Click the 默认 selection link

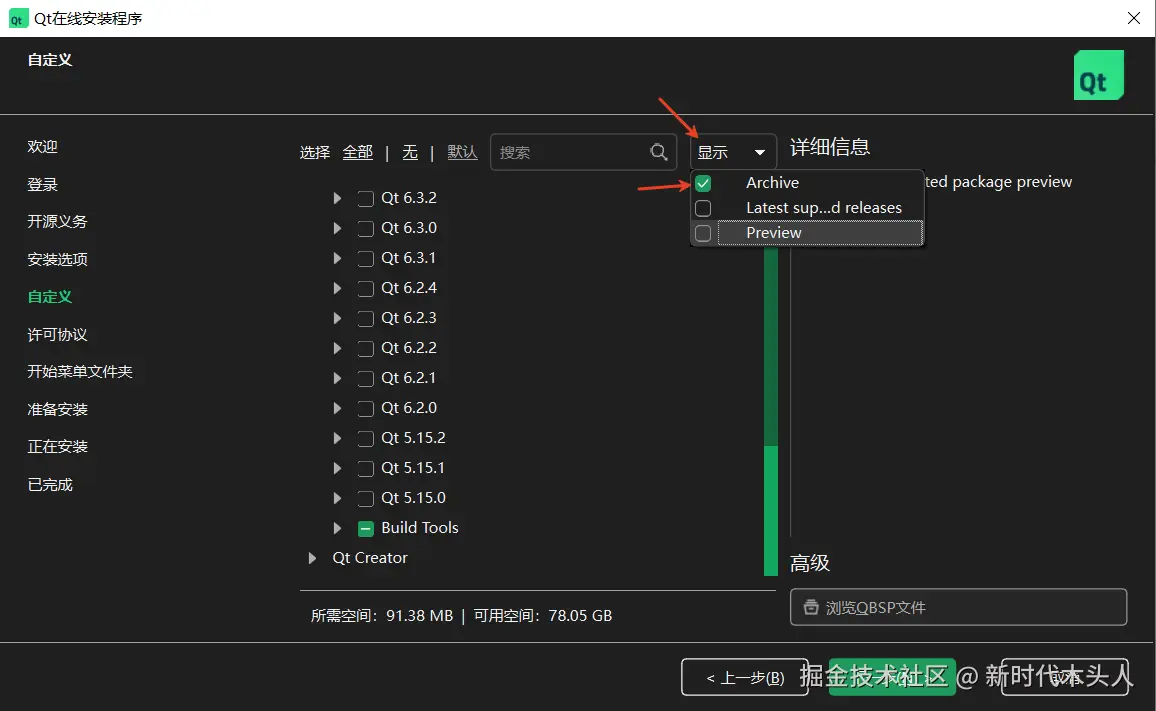coord(462,152)
